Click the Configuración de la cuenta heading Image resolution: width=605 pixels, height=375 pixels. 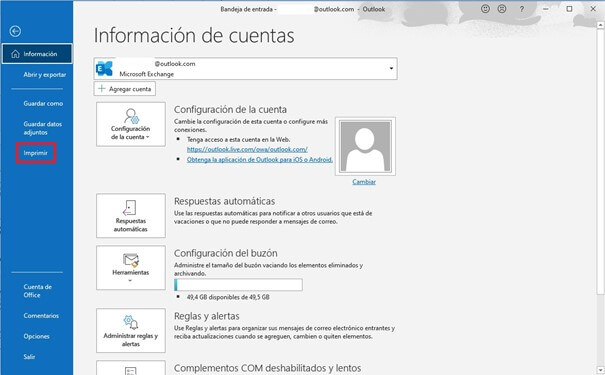point(230,110)
